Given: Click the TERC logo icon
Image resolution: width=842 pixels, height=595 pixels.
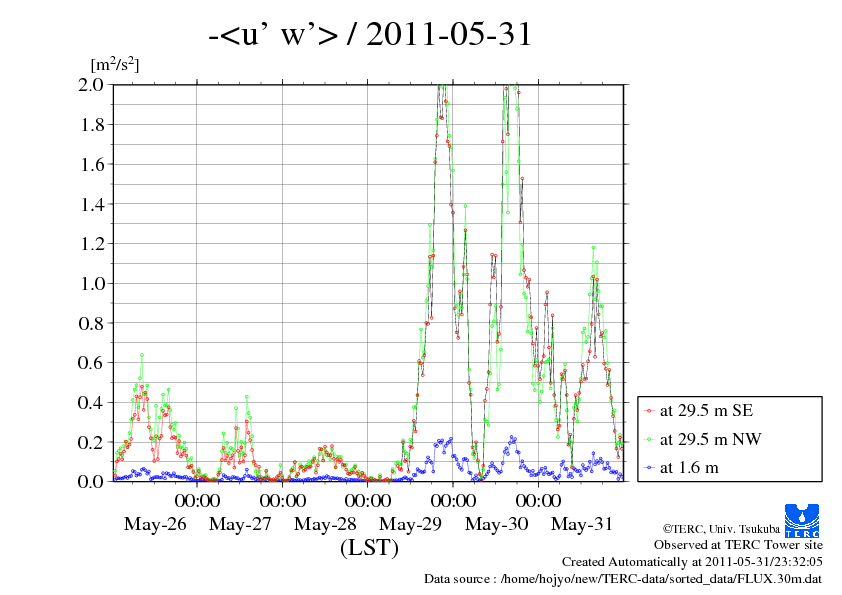Looking at the screenshot, I should coord(802,521).
